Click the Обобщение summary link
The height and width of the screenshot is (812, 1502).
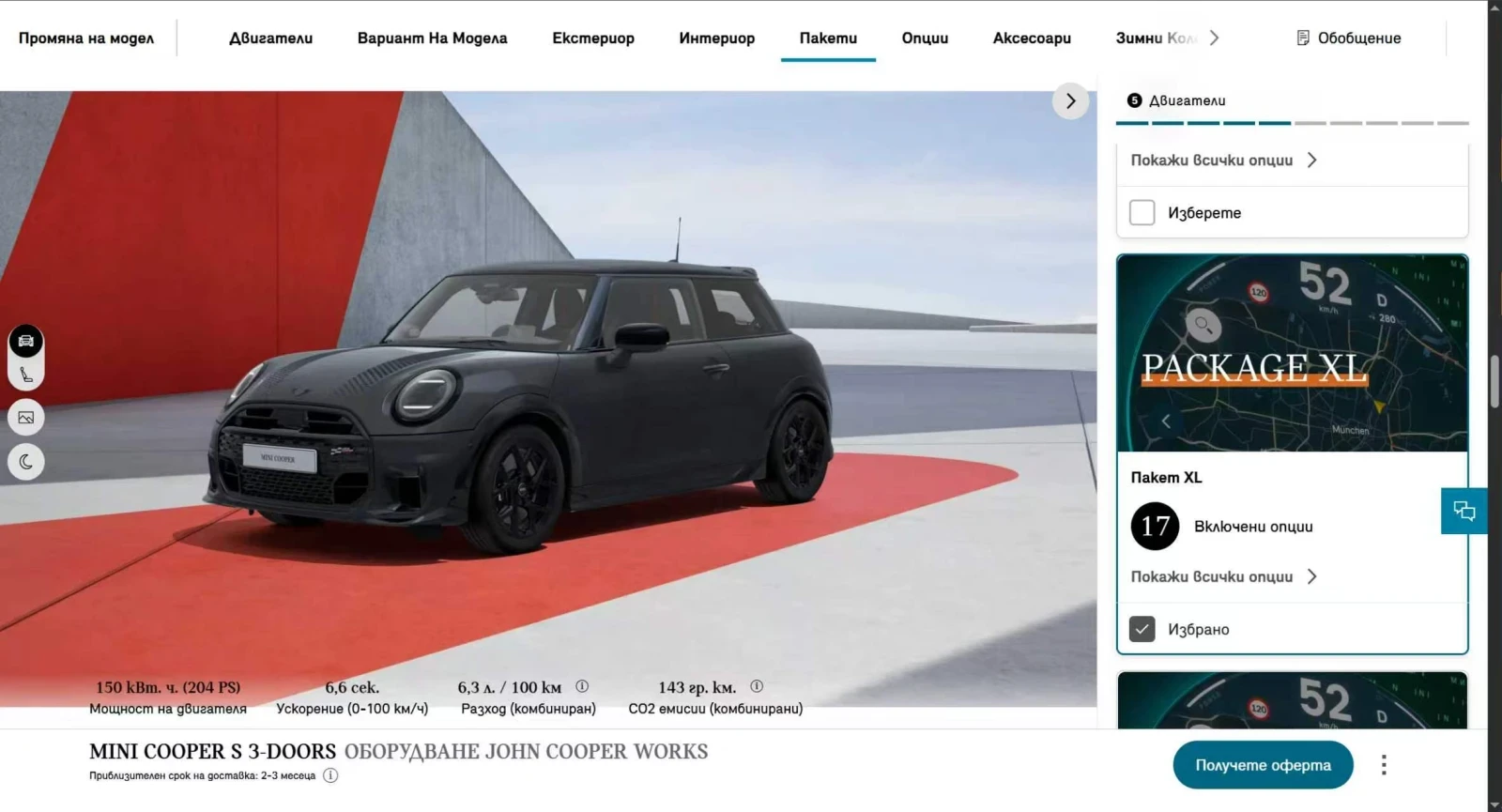pyautogui.click(x=1348, y=38)
